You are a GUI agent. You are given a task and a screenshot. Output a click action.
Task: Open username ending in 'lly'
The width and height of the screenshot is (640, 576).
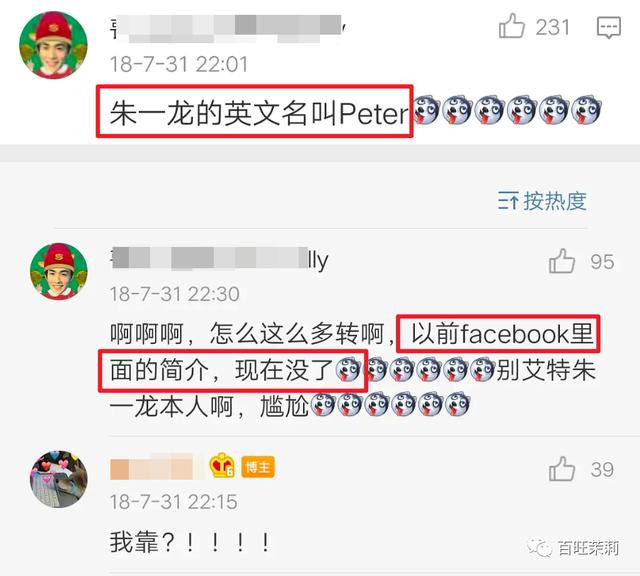tap(220, 259)
